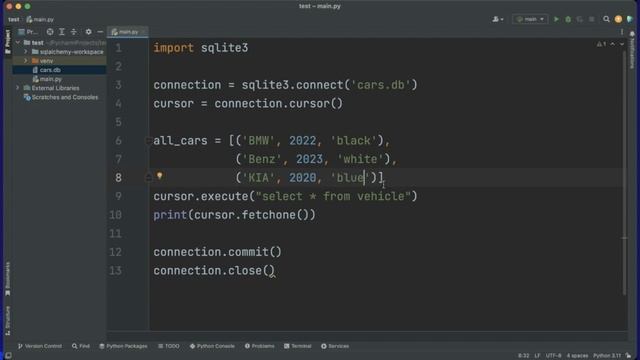Jump to previous highlighted error arrow
Viewport: 640px width, 360px height.
[x=613, y=44]
